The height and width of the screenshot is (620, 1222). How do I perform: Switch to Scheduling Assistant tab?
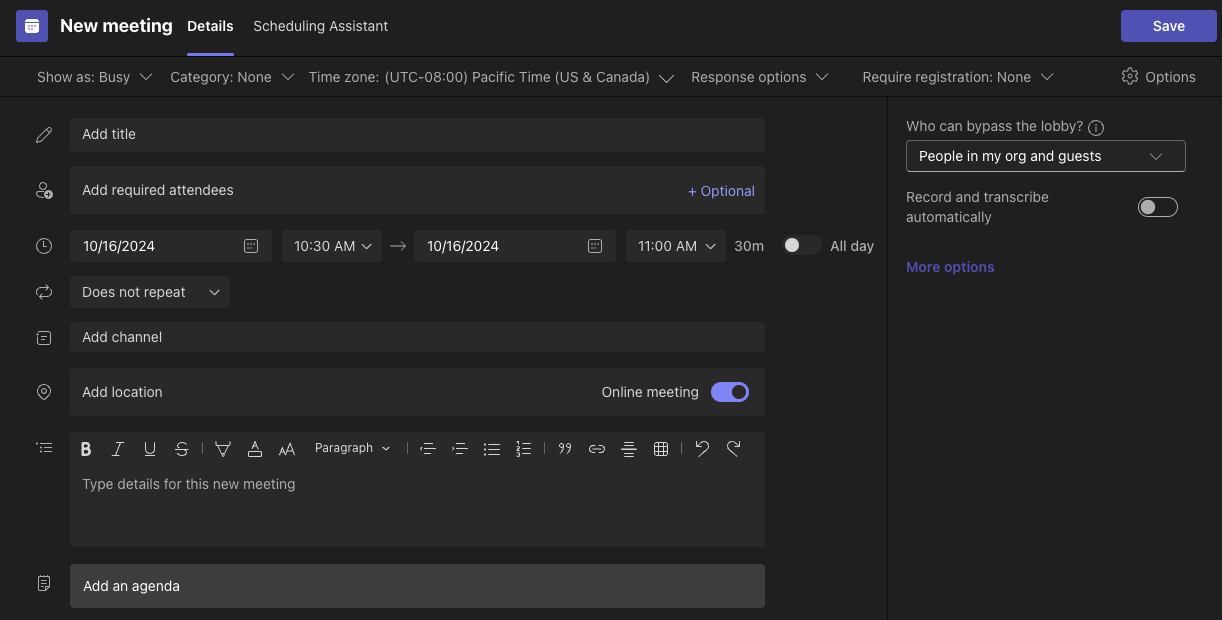point(320,26)
